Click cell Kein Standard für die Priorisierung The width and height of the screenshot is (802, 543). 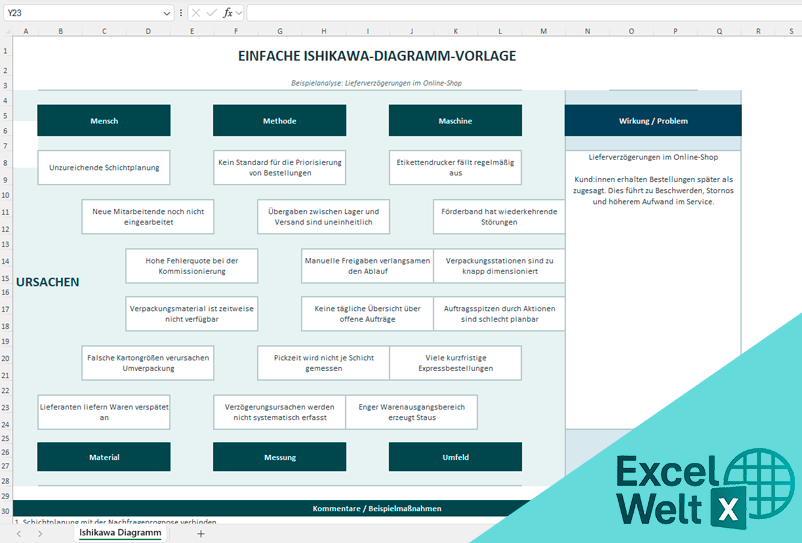coord(279,168)
